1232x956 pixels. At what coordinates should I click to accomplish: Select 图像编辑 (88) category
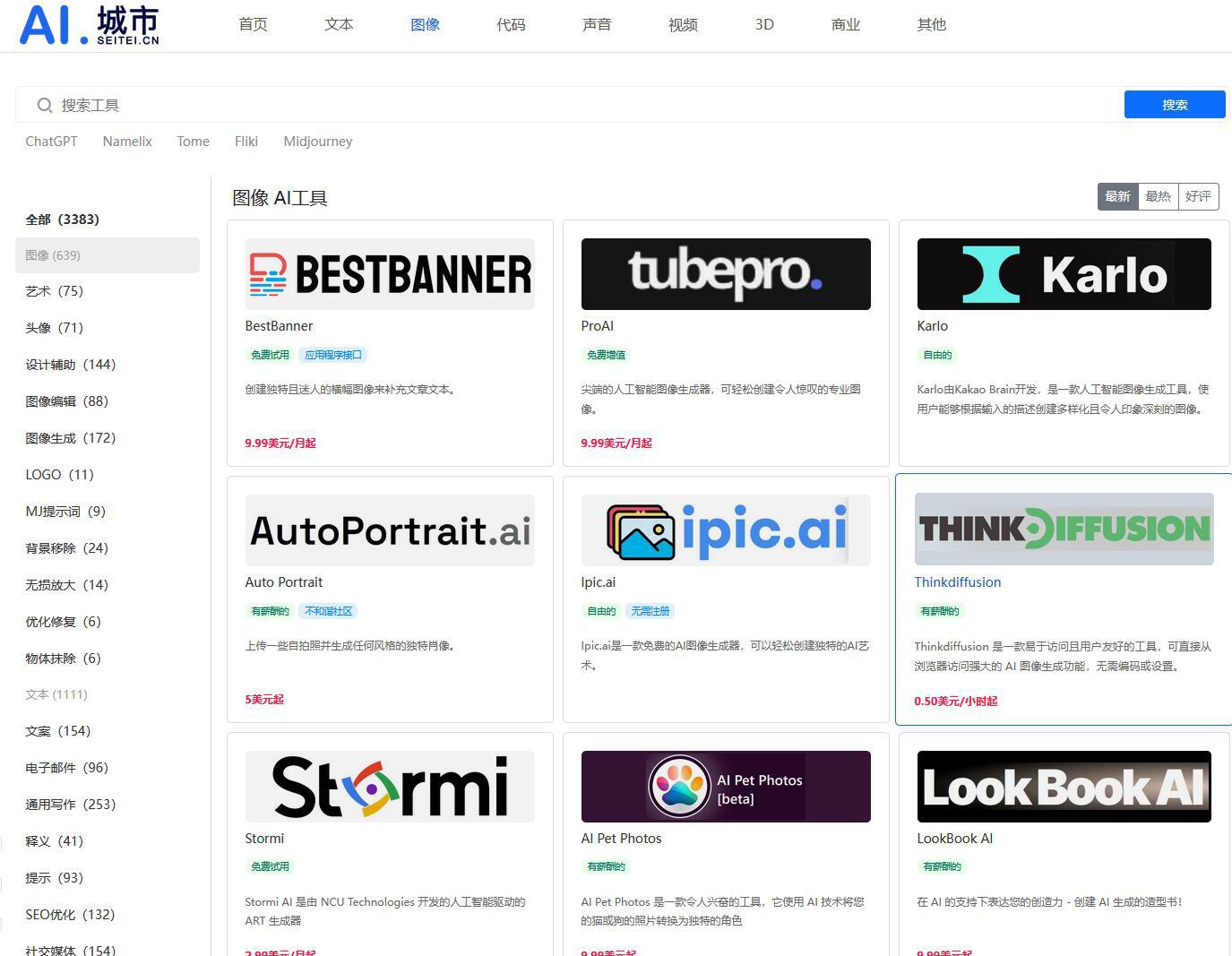tap(67, 401)
